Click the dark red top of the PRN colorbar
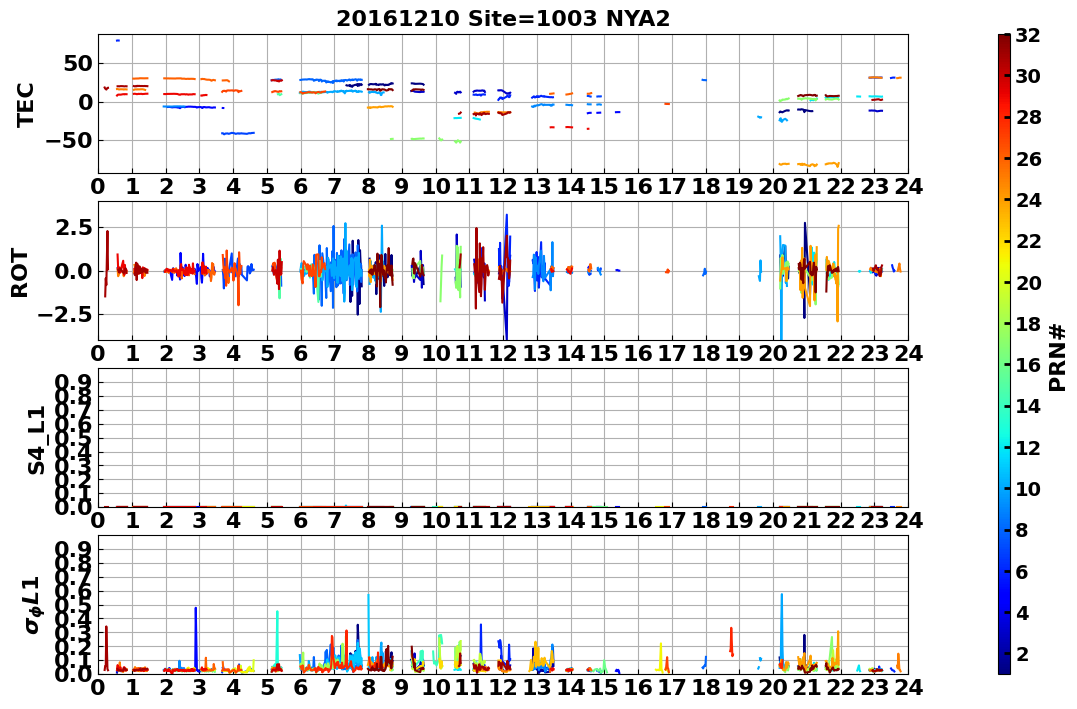This screenshot has height=709, width=1077. 1004,40
